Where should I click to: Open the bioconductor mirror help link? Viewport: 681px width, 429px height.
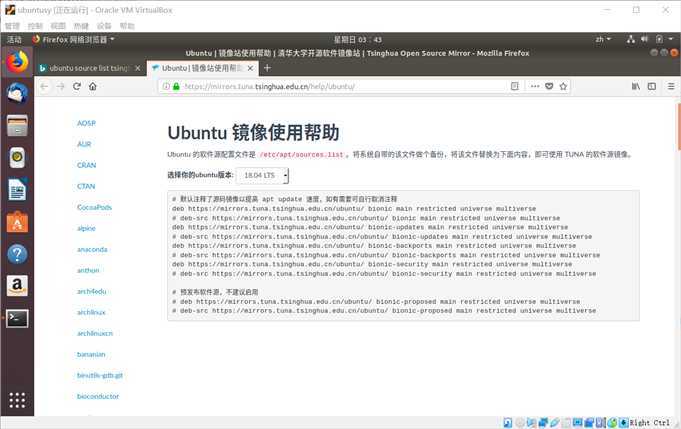click(98, 396)
